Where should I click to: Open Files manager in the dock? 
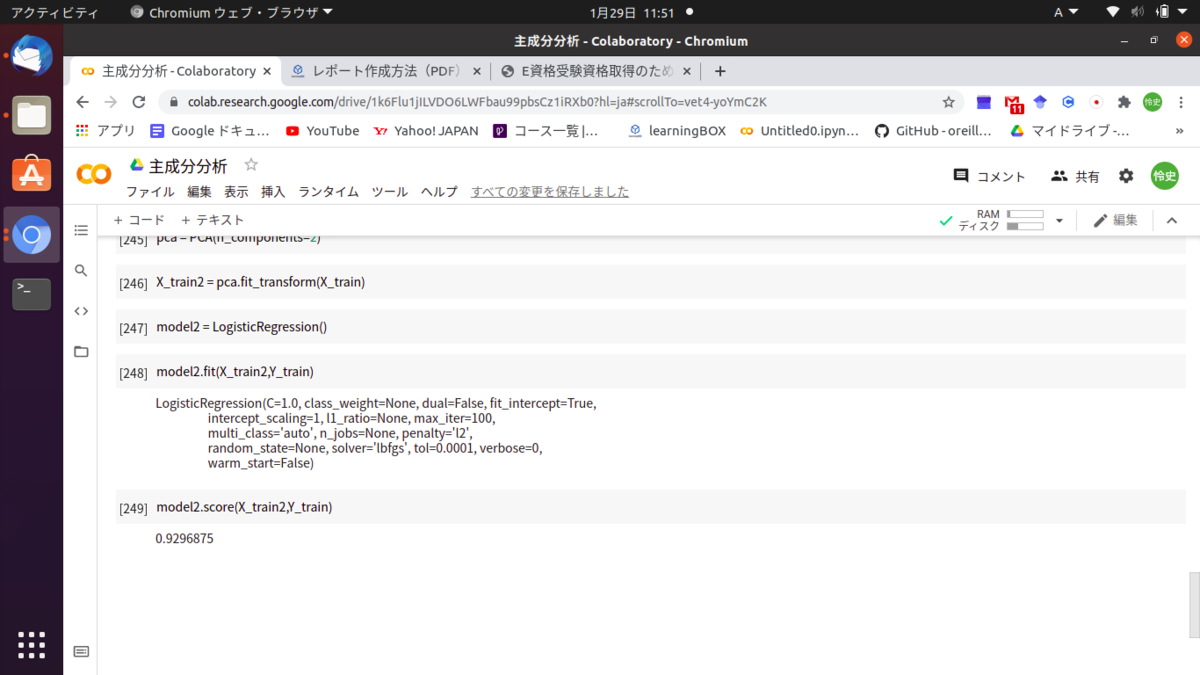point(31,116)
